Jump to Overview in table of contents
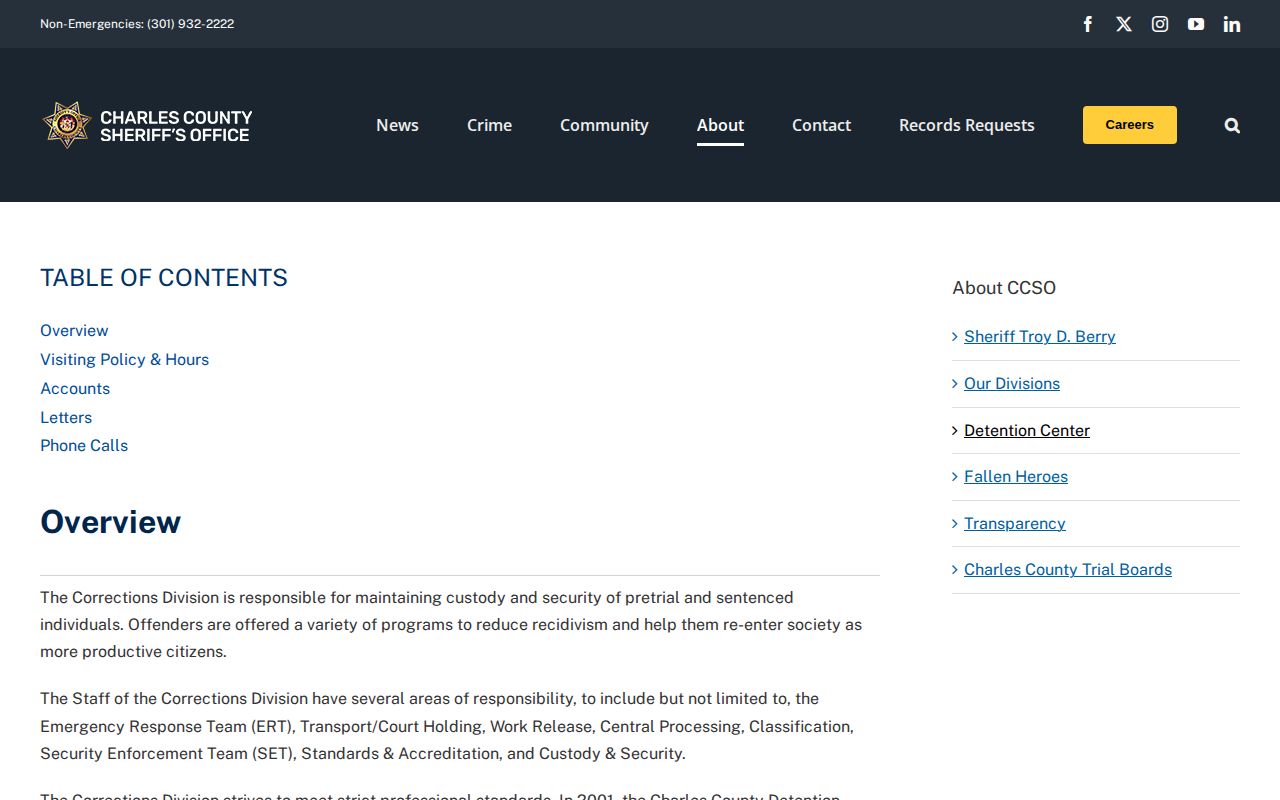 74,331
